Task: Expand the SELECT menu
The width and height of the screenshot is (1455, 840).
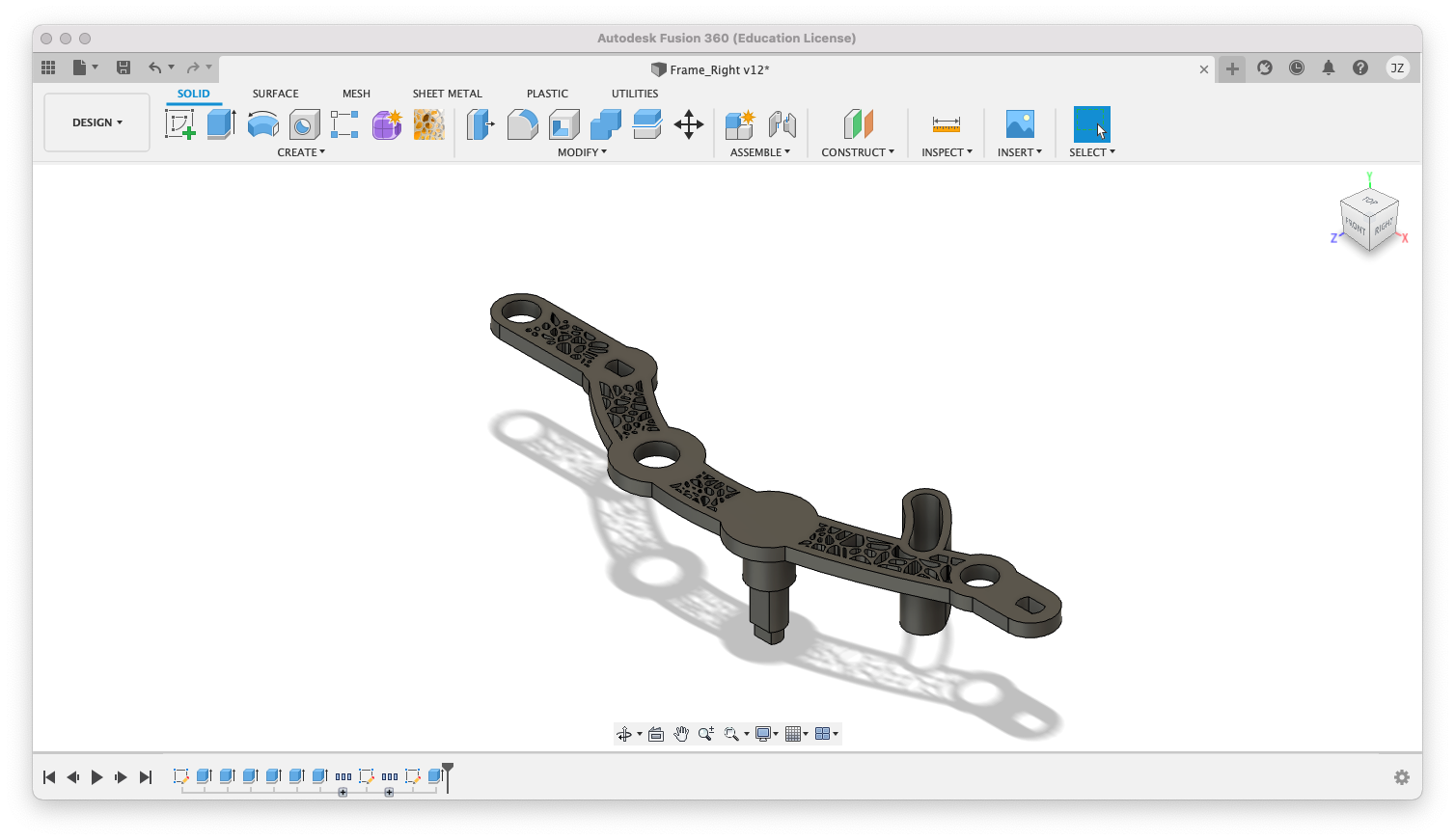Action: pyautogui.click(x=1092, y=152)
